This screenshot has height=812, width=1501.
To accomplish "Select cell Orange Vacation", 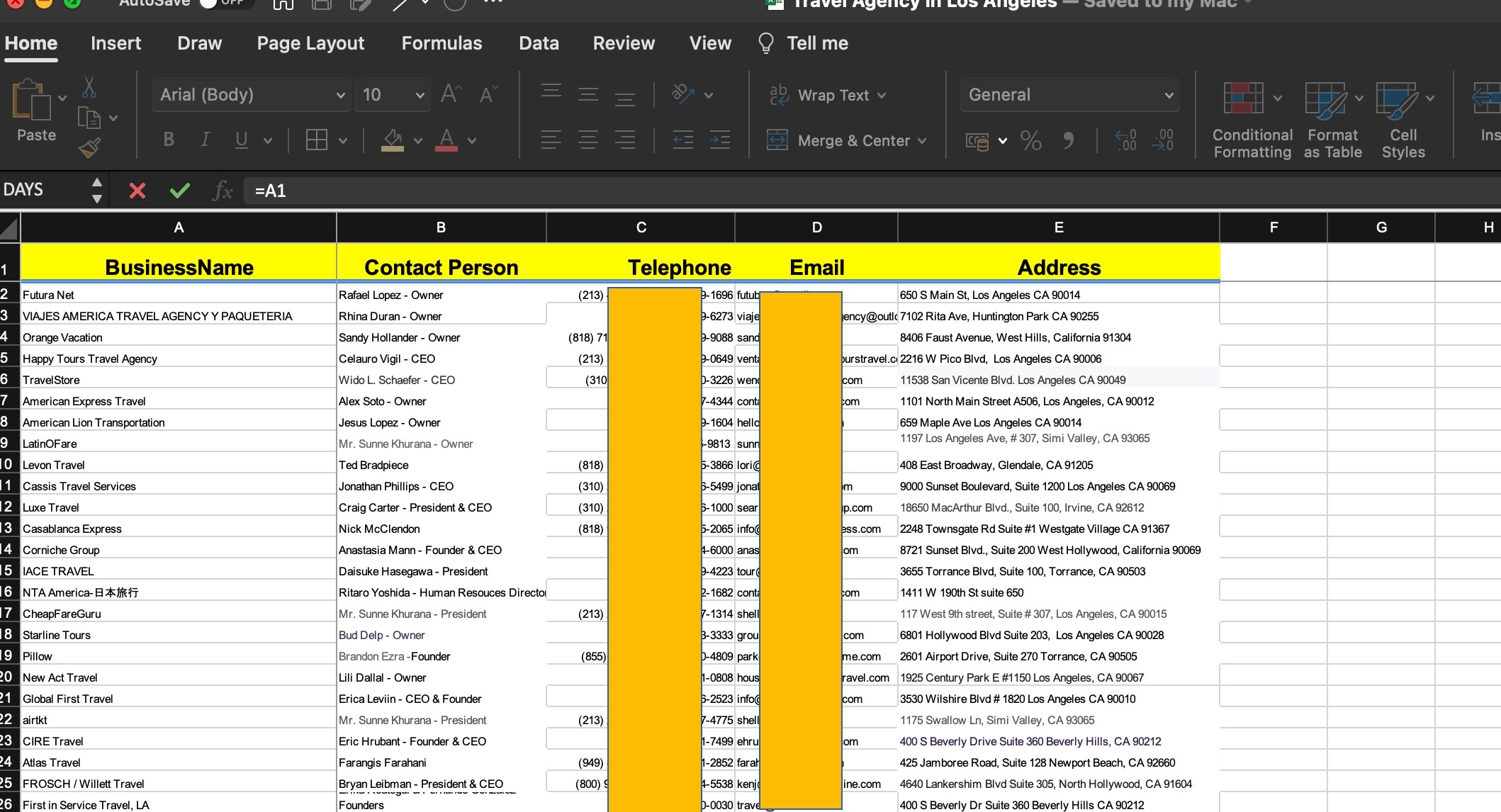I will tap(179, 337).
